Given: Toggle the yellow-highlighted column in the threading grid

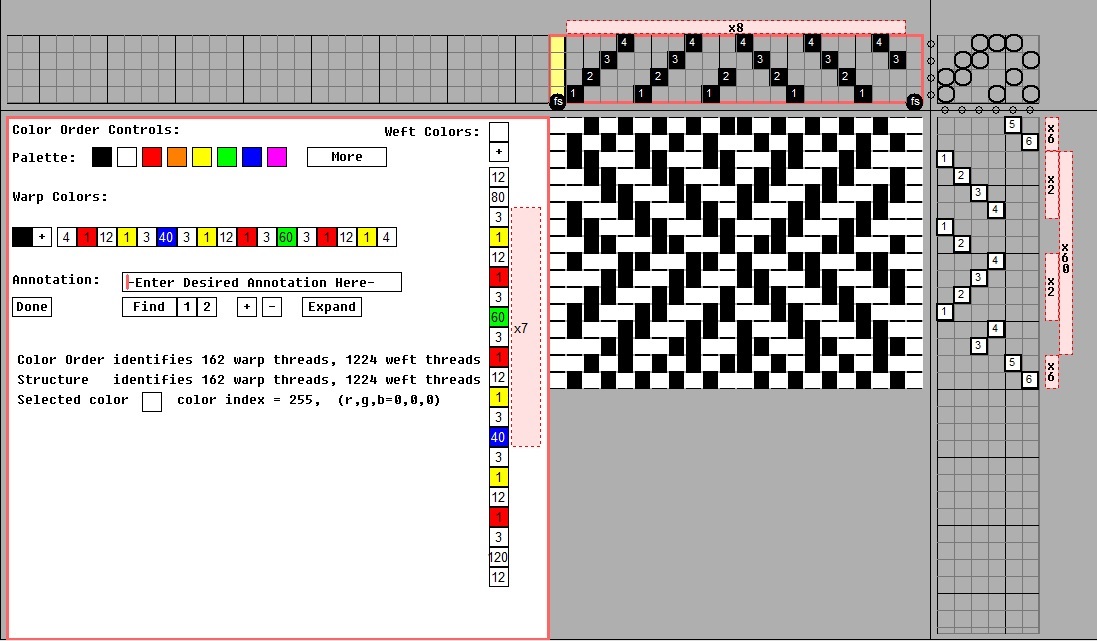Looking at the screenshot, I should point(557,68).
